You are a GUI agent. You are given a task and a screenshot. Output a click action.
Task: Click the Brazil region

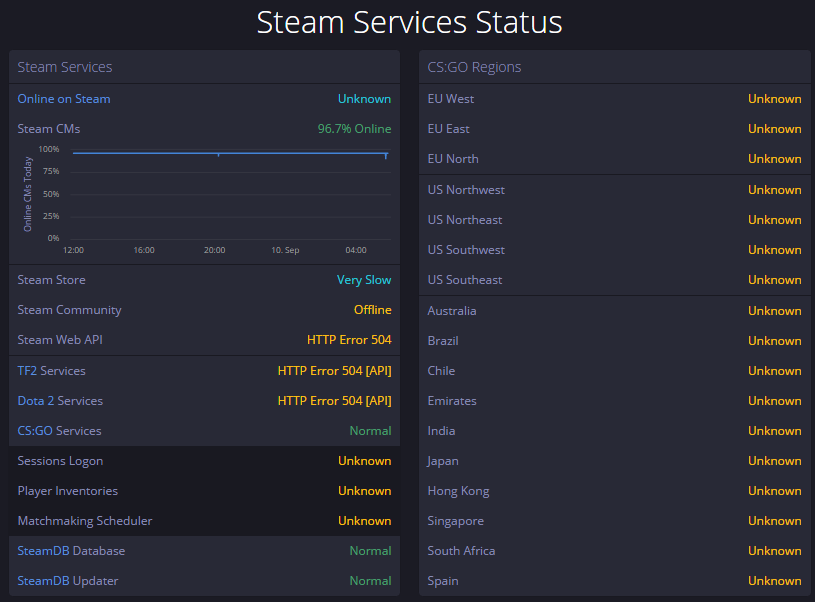coord(443,341)
